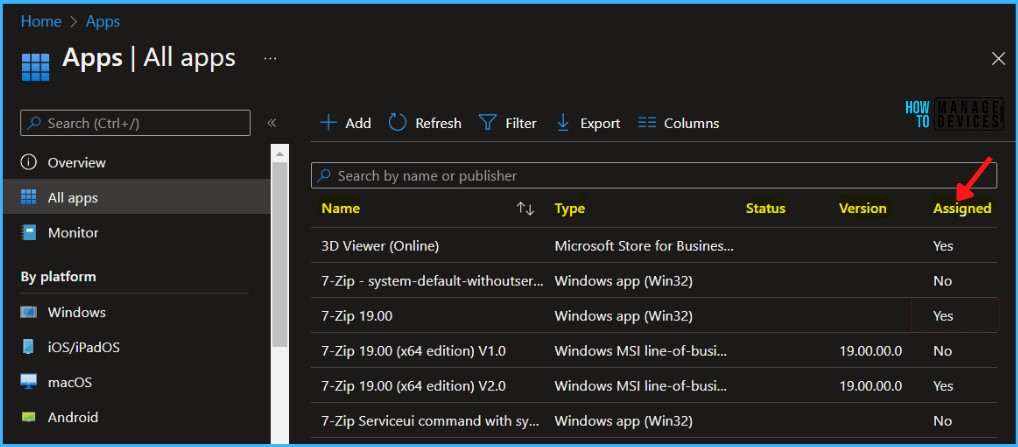Click the Filter funnel icon

488,123
